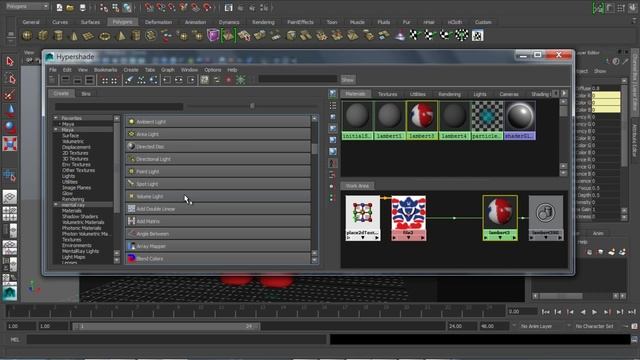Create a polygon cylinder from the shelf
The height and width of the screenshot is (360, 640).
pos(58,36)
